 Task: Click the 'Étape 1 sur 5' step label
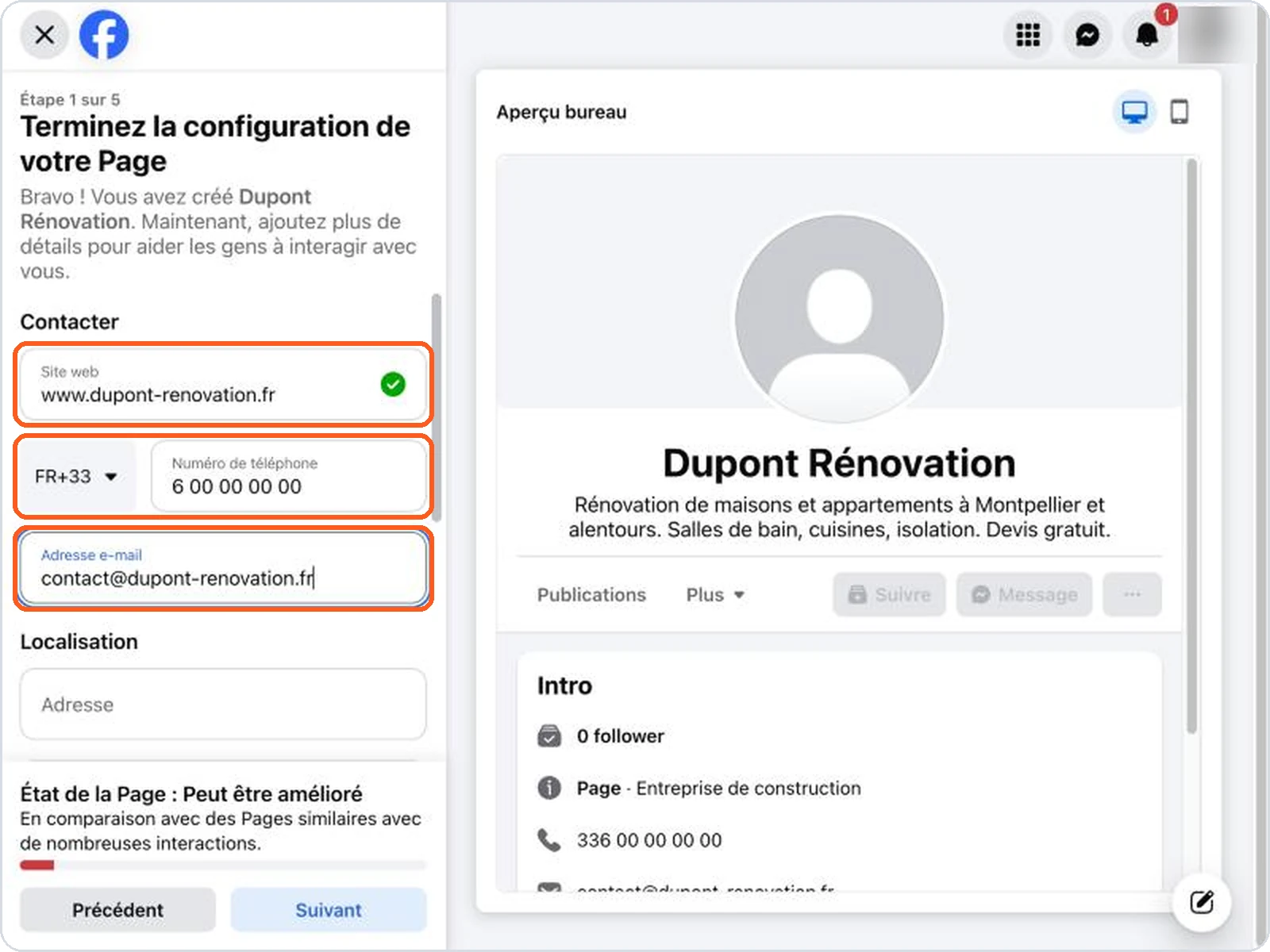coord(70,100)
